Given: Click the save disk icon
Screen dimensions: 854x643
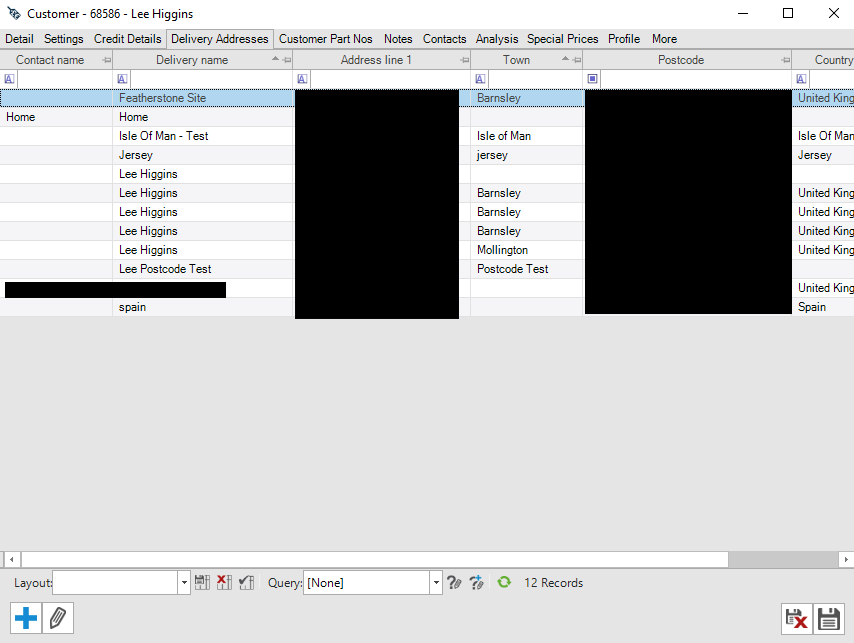Looking at the screenshot, I should [830, 618].
